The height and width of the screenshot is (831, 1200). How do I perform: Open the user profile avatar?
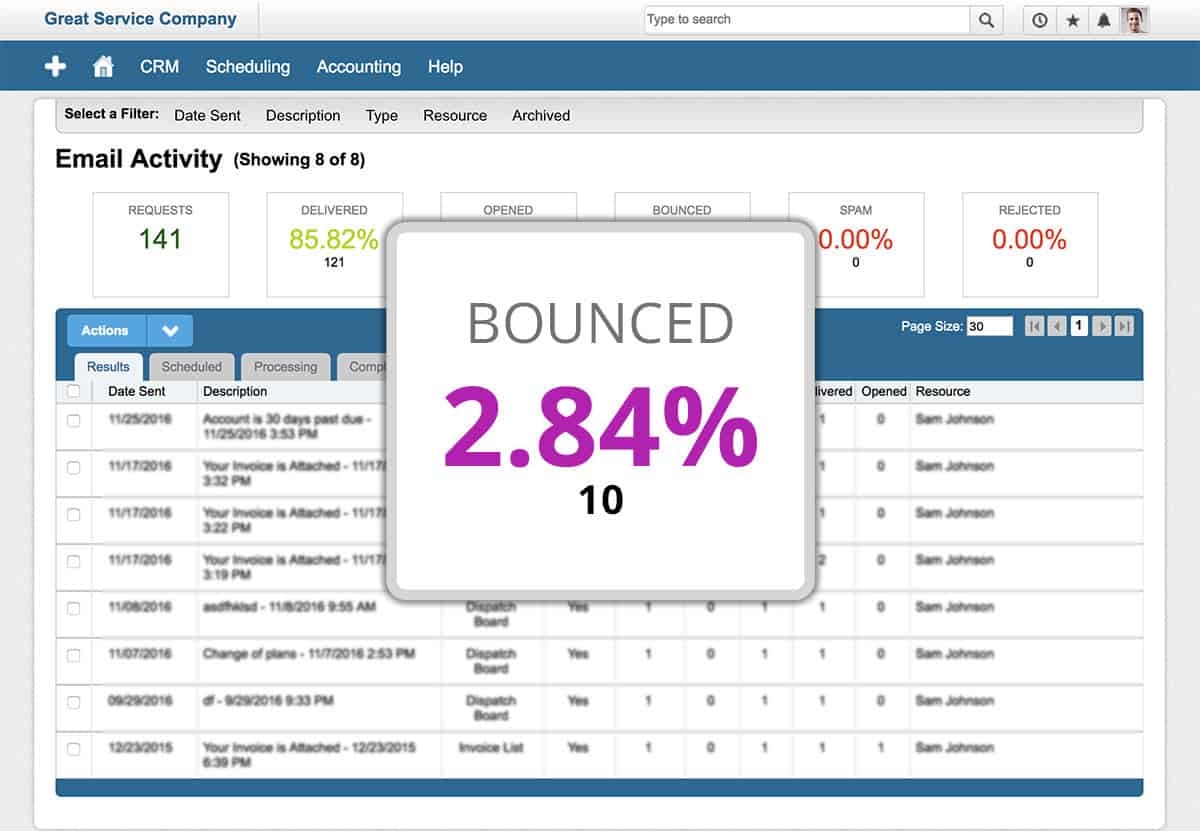pos(1134,20)
